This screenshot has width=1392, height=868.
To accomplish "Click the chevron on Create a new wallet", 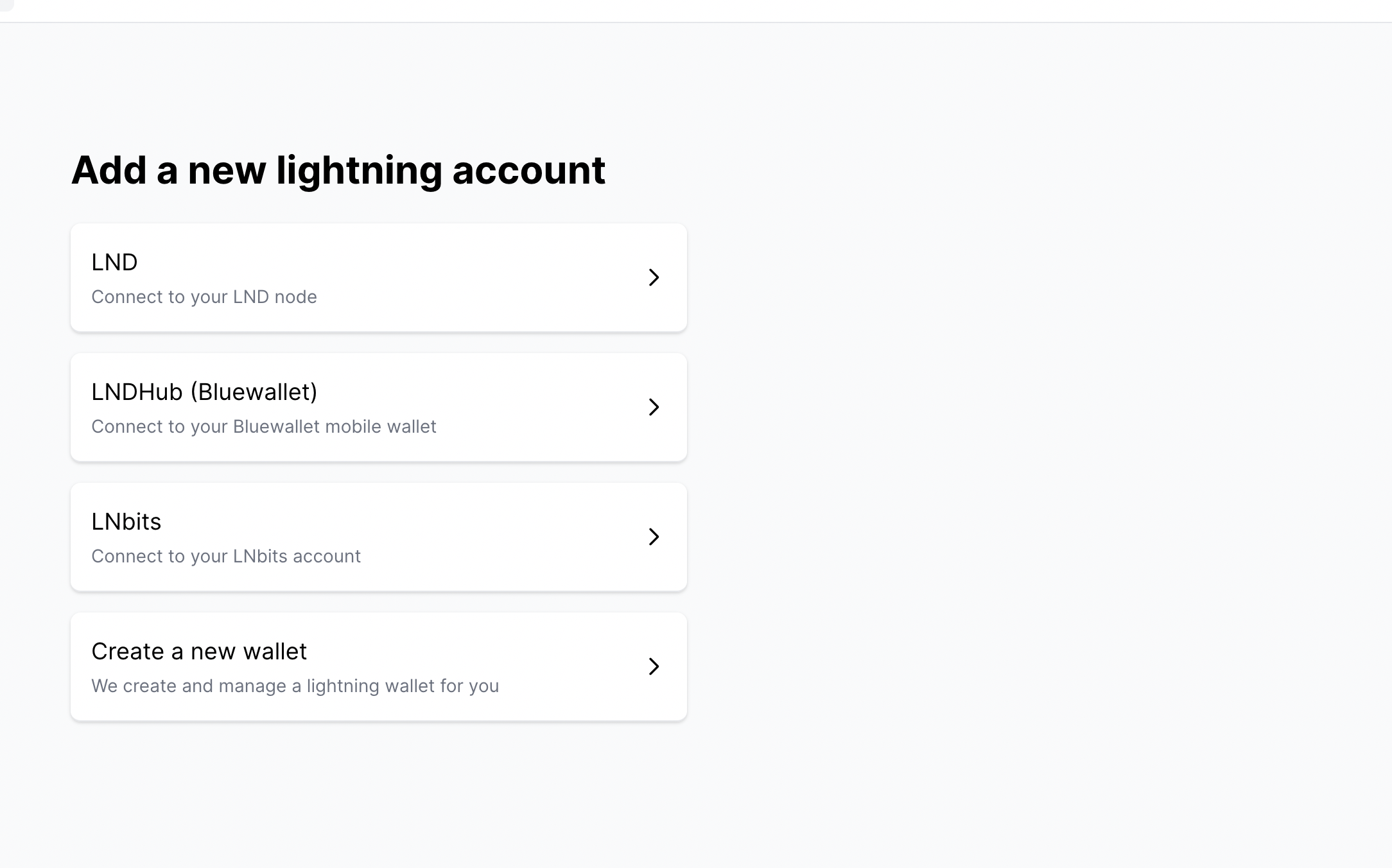I will 654,666.
